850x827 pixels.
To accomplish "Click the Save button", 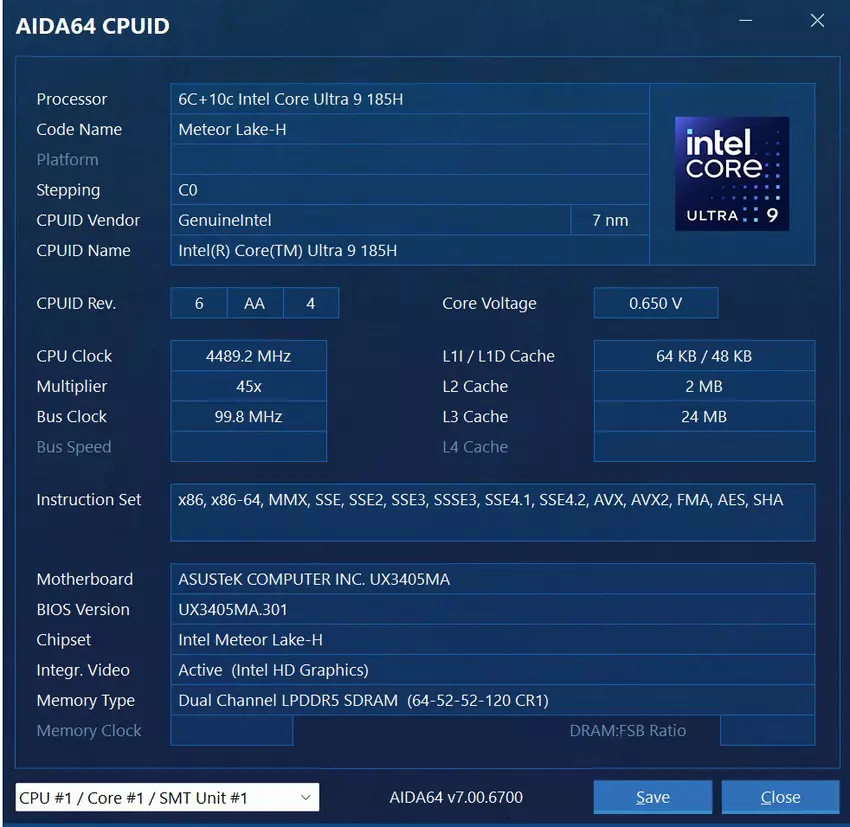I will [x=652, y=797].
